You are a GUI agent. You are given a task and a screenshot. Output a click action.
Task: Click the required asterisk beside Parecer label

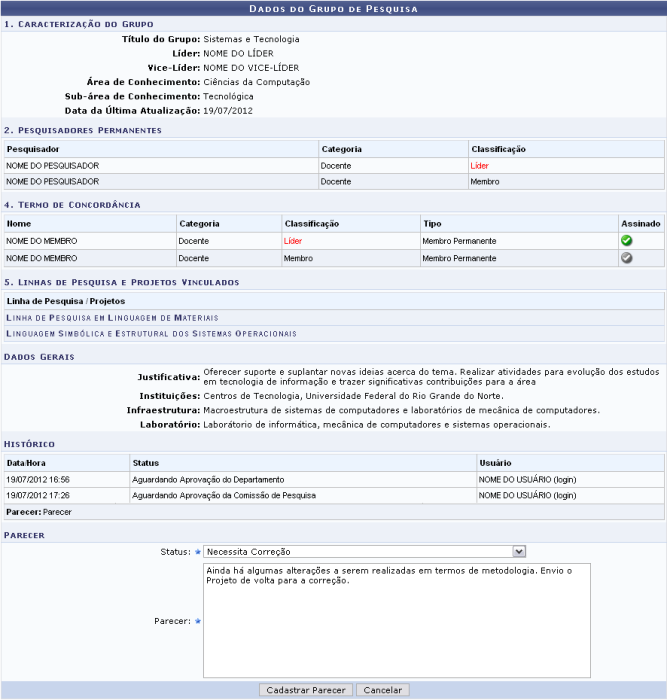click(198, 621)
